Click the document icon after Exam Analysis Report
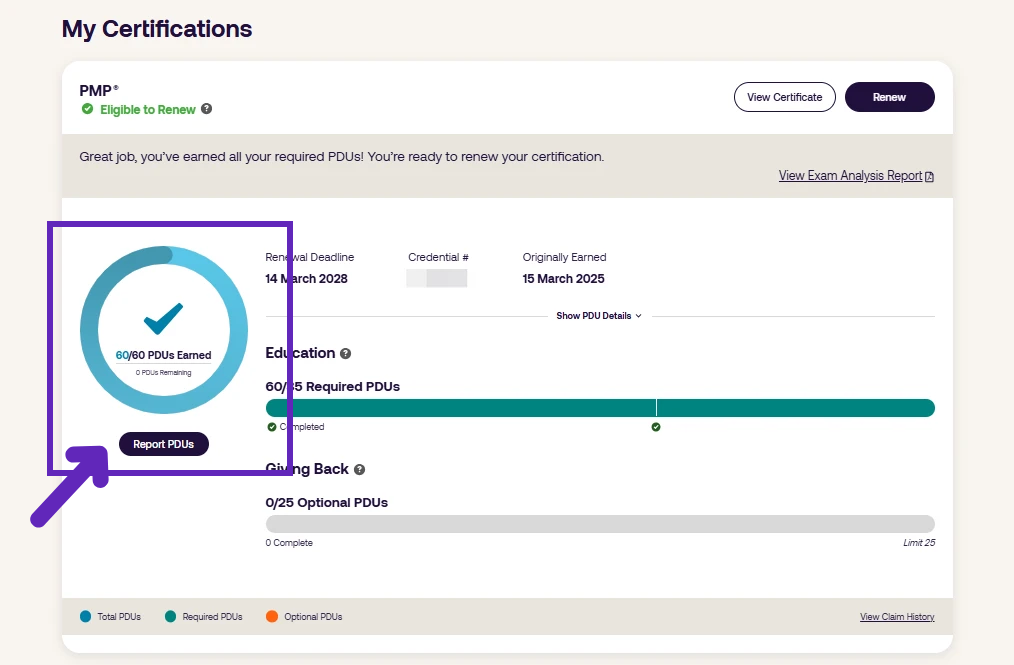 930,177
